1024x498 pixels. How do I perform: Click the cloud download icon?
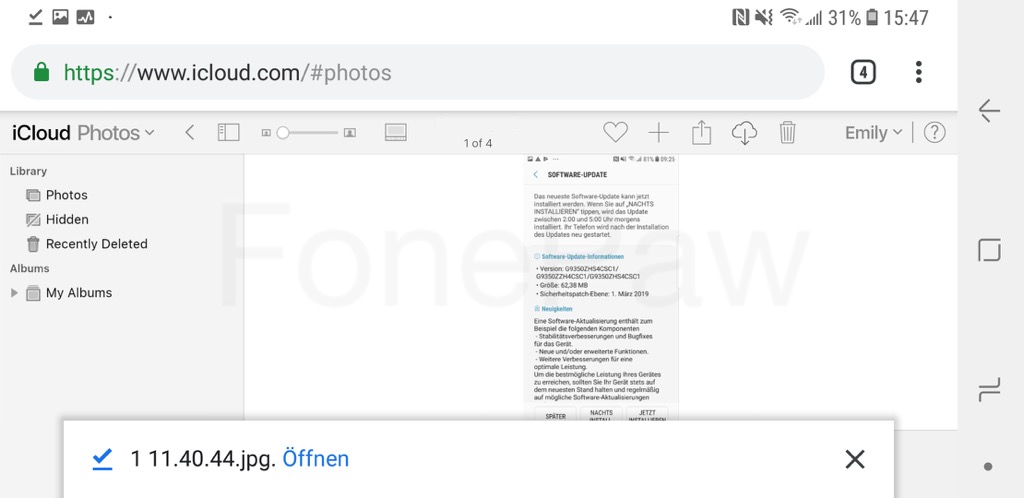pyautogui.click(x=744, y=133)
